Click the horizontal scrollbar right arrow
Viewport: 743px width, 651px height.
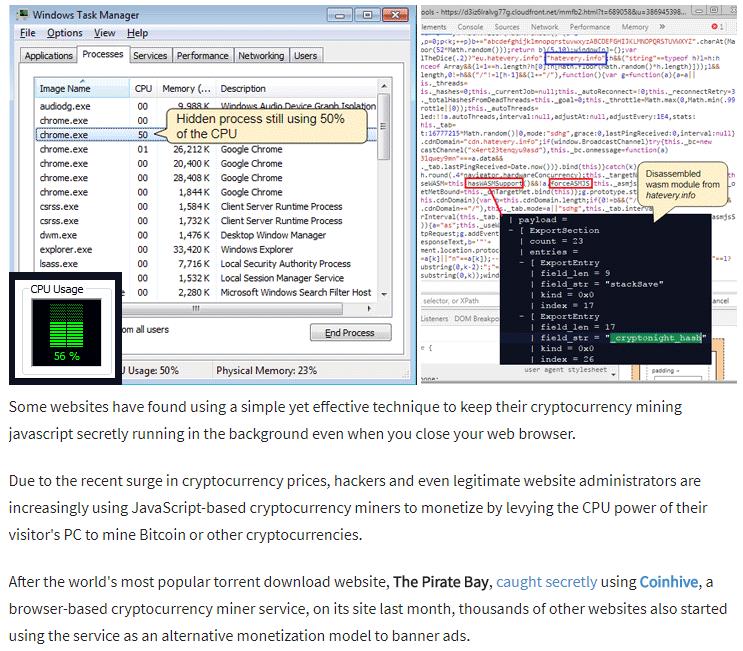pos(369,308)
